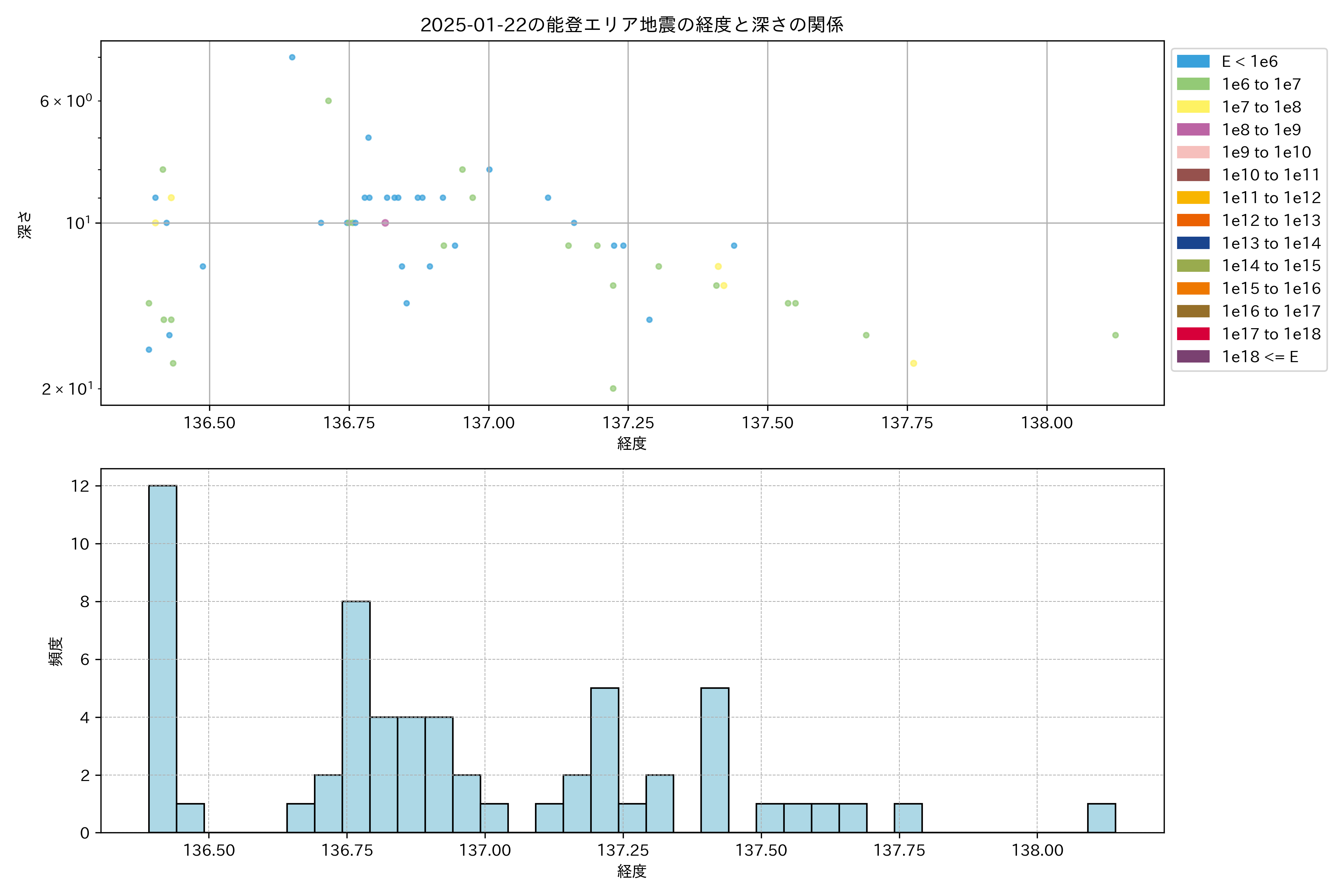The width and height of the screenshot is (1344, 896).
Task: Click the 頻度 y-axis label
Action: [x=55, y=651]
